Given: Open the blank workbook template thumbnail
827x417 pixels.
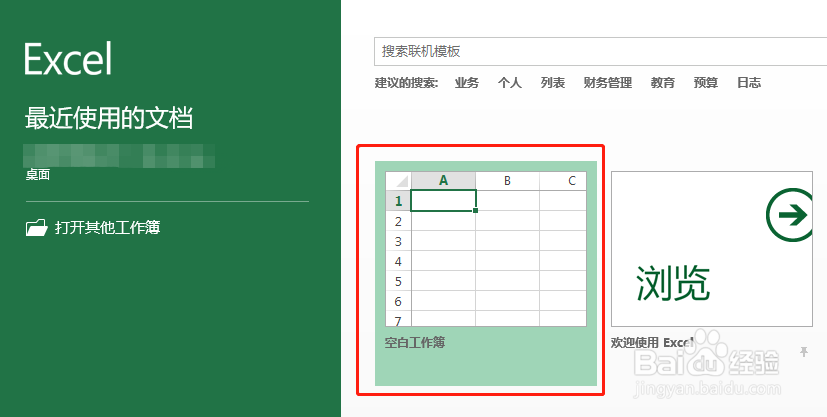Looking at the screenshot, I should 486,248.
